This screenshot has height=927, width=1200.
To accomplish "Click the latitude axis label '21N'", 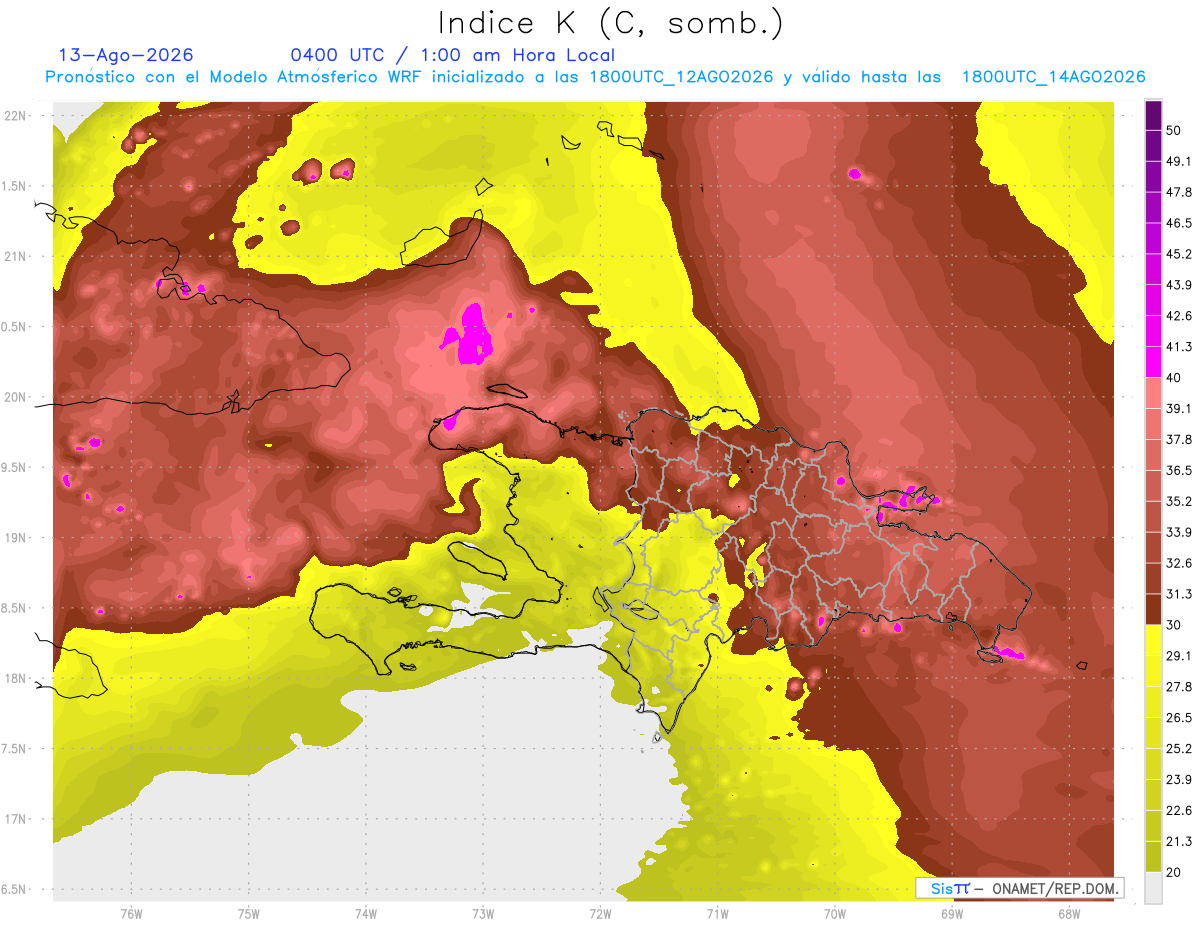I will click(x=14, y=256).
